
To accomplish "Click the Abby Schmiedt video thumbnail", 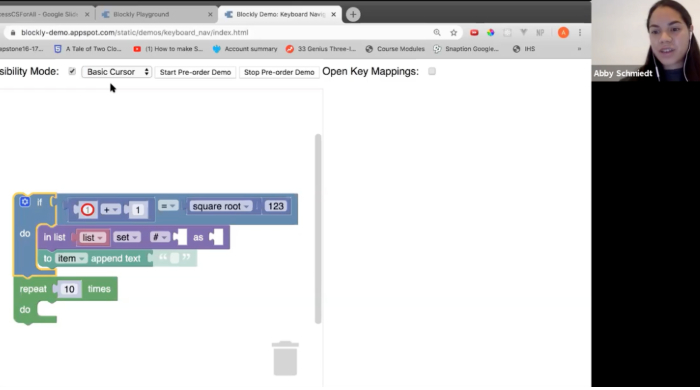I will click(x=646, y=41).
